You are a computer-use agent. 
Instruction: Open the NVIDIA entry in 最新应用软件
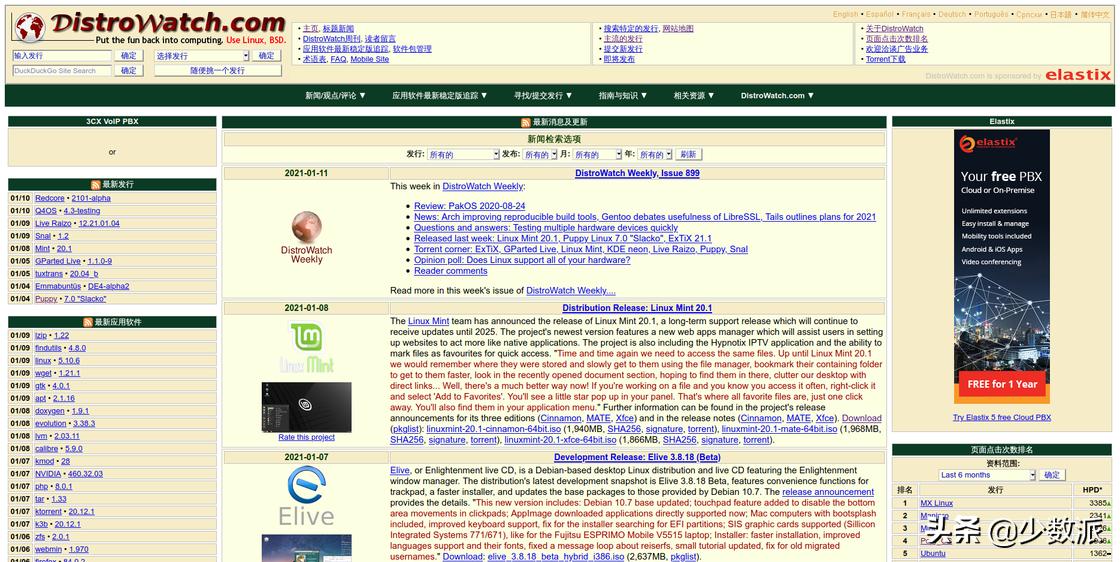point(48,474)
